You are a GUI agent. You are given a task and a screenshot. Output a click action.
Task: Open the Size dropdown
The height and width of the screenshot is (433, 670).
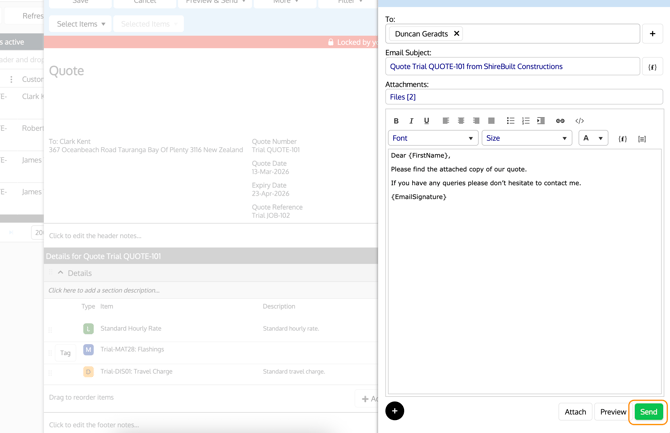526,139
